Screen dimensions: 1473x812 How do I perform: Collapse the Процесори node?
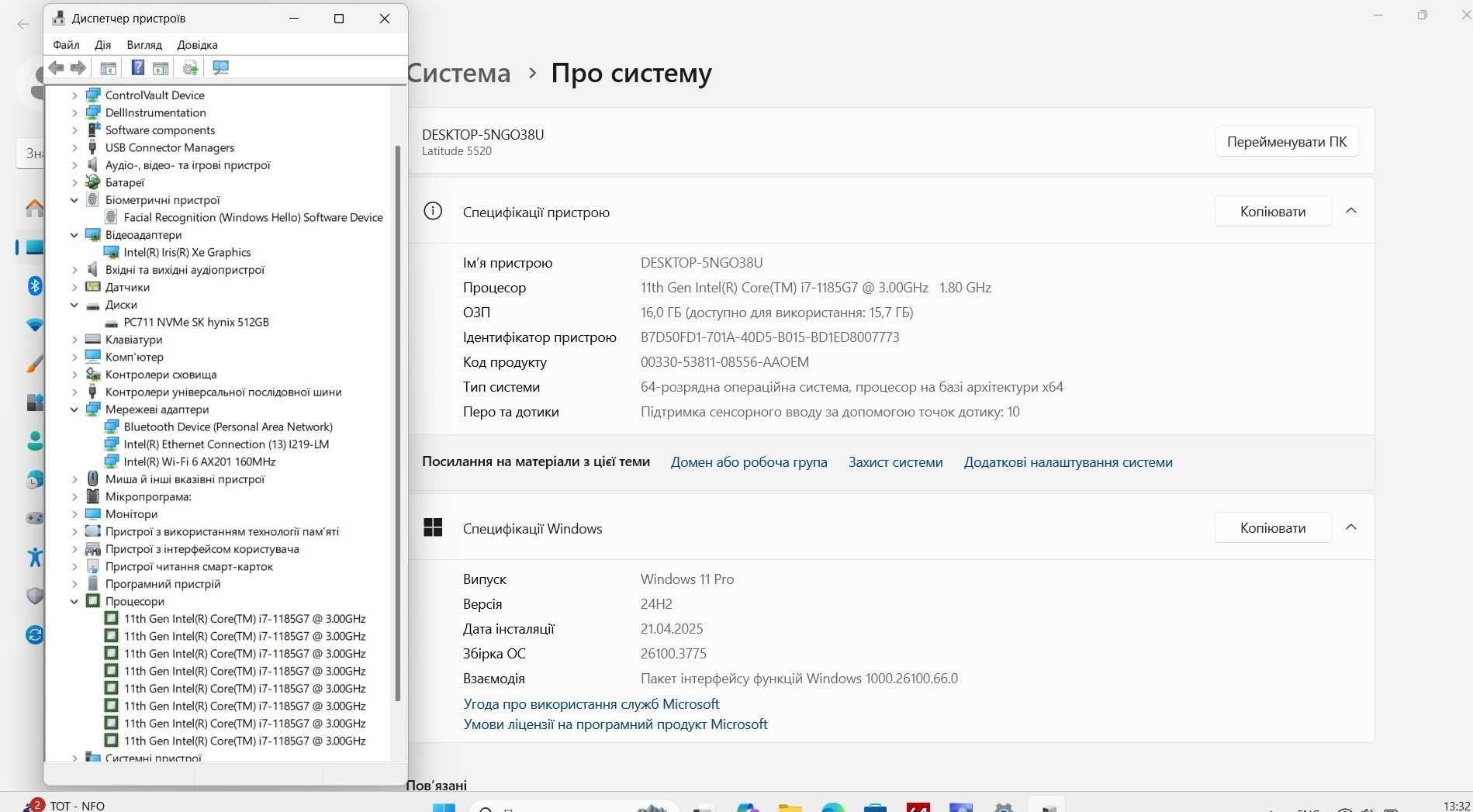click(x=74, y=602)
